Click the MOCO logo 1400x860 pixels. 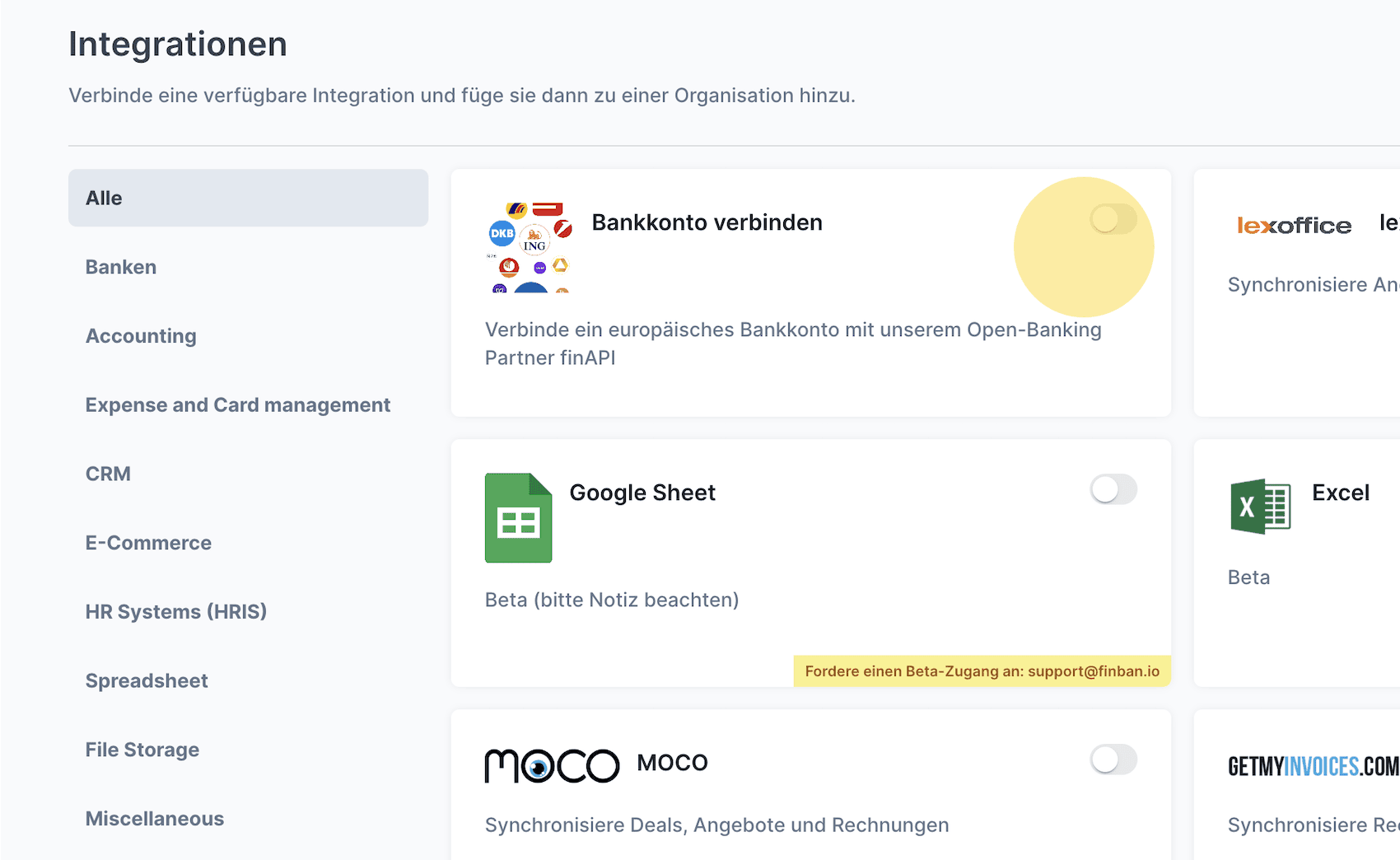(552, 765)
